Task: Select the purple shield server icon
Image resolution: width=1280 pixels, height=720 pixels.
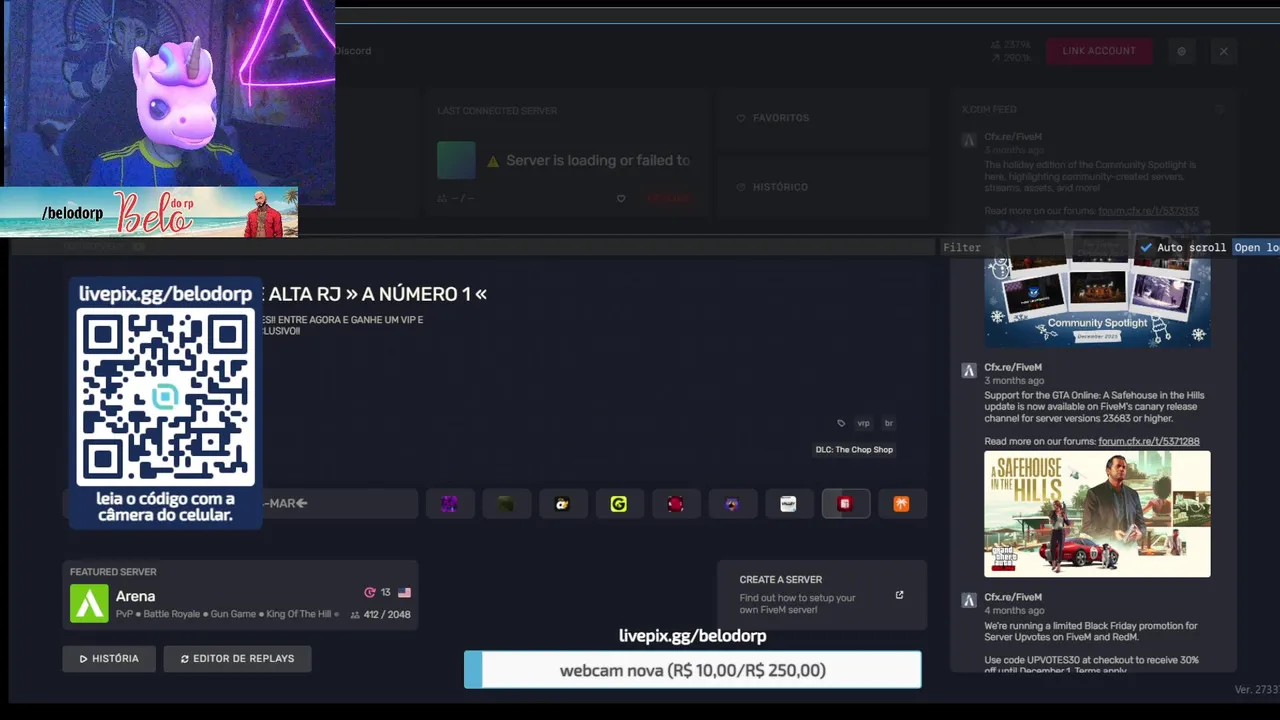Action: coord(732,504)
